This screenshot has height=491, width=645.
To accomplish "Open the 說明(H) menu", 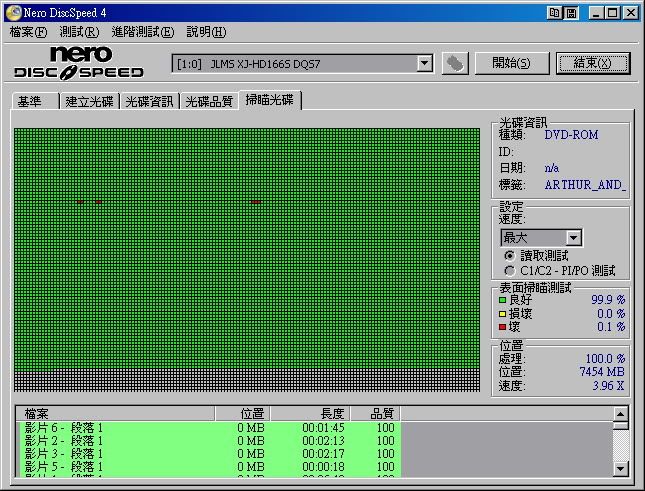I will (x=206, y=32).
